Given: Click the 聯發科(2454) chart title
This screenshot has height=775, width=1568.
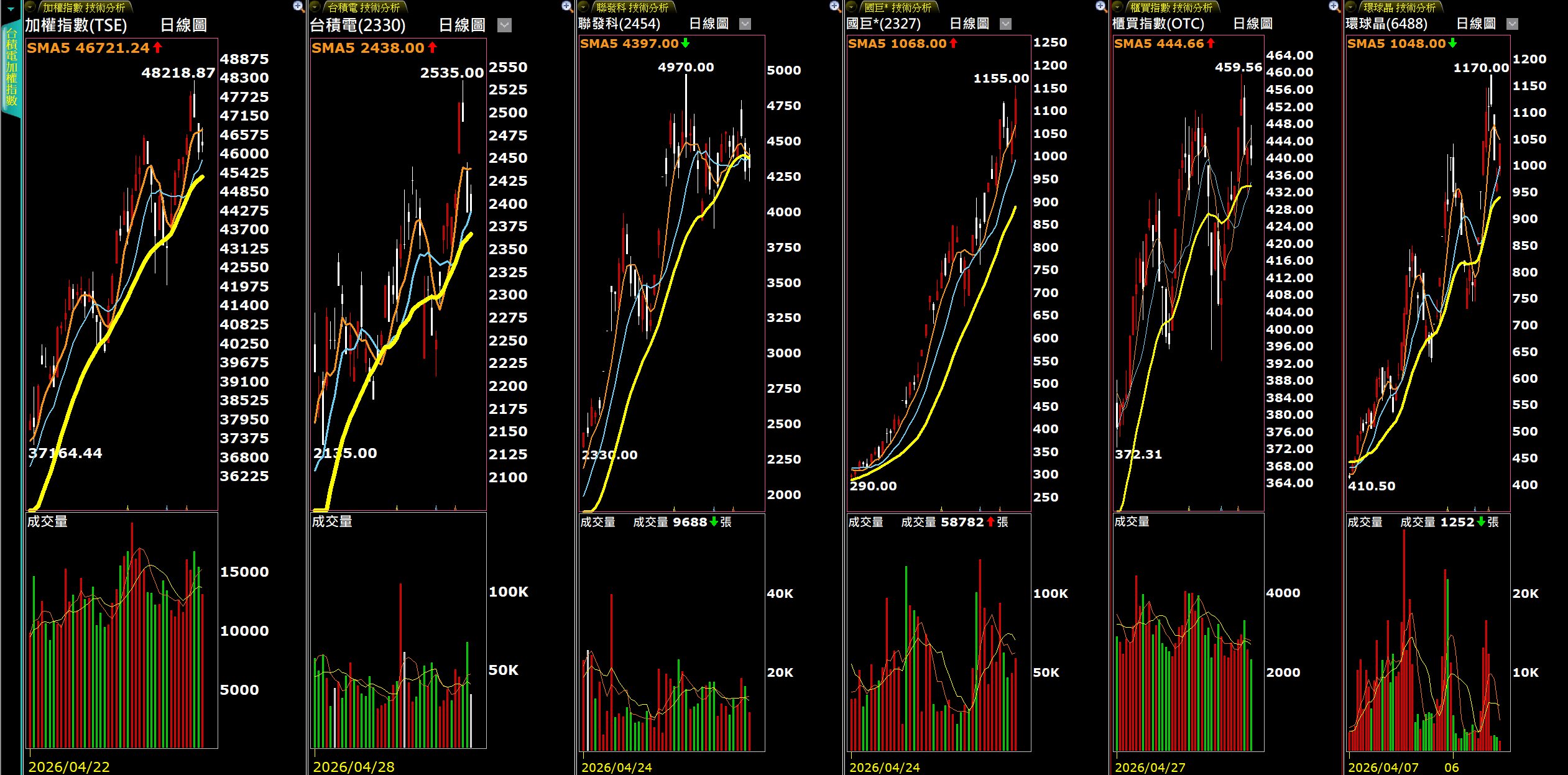Looking at the screenshot, I should pyautogui.click(x=619, y=24).
